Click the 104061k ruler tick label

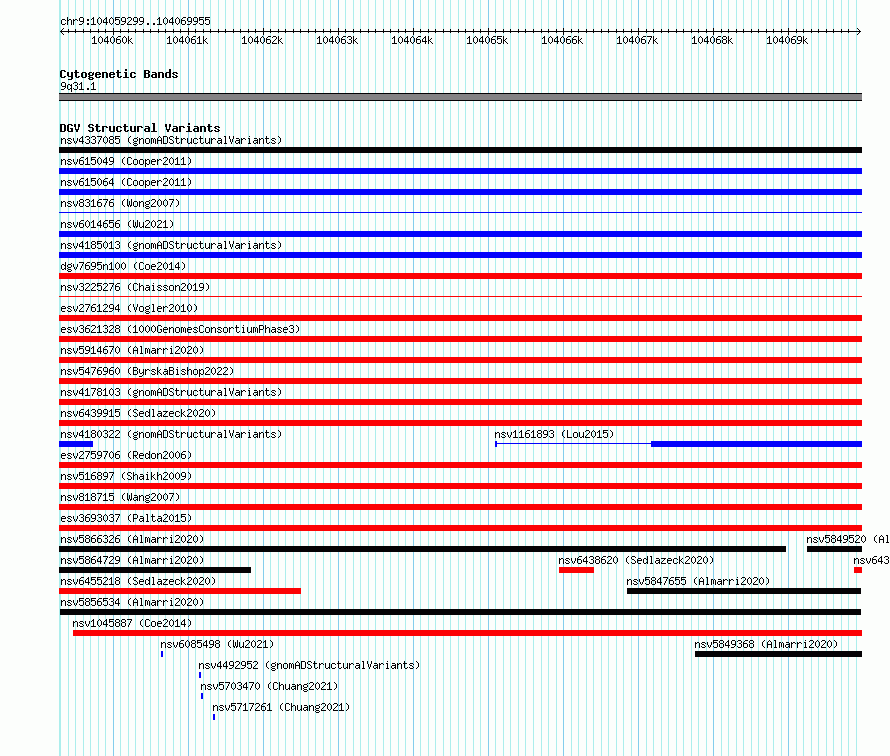[x=187, y=40]
